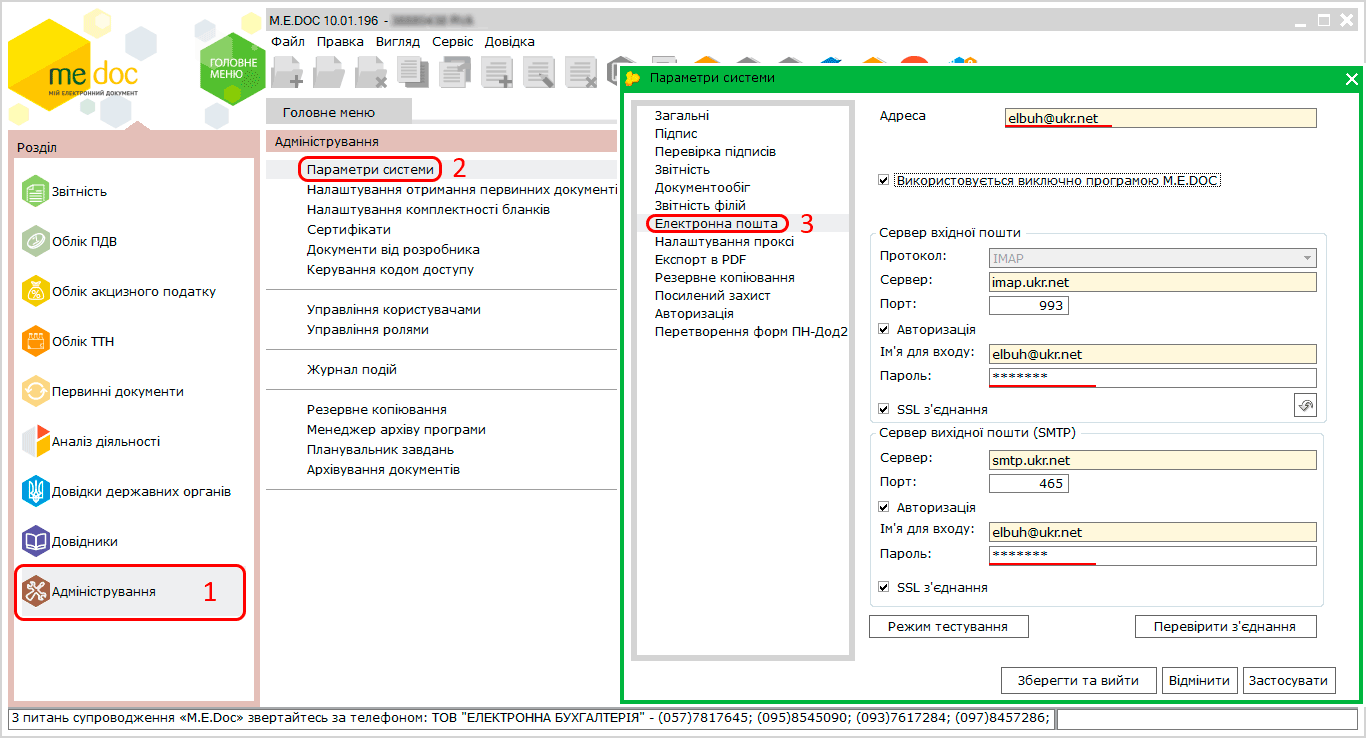Open the Звітність section icon

pyautogui.click(x=36, y=191)
